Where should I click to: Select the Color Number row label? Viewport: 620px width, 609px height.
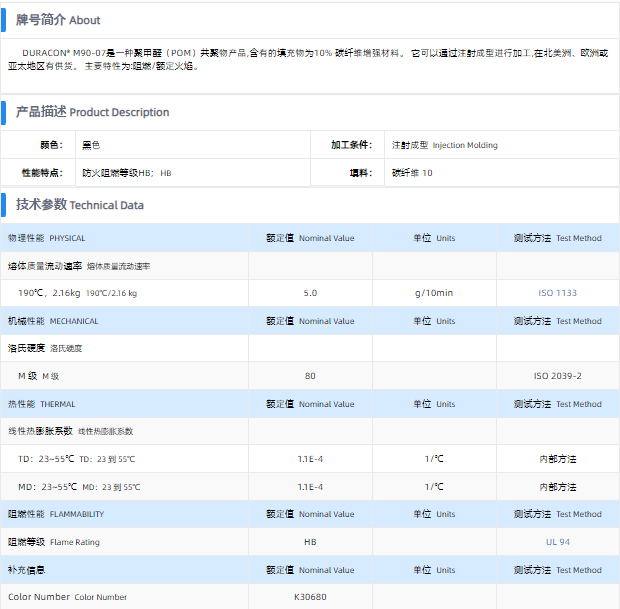(x=67, y=597)
